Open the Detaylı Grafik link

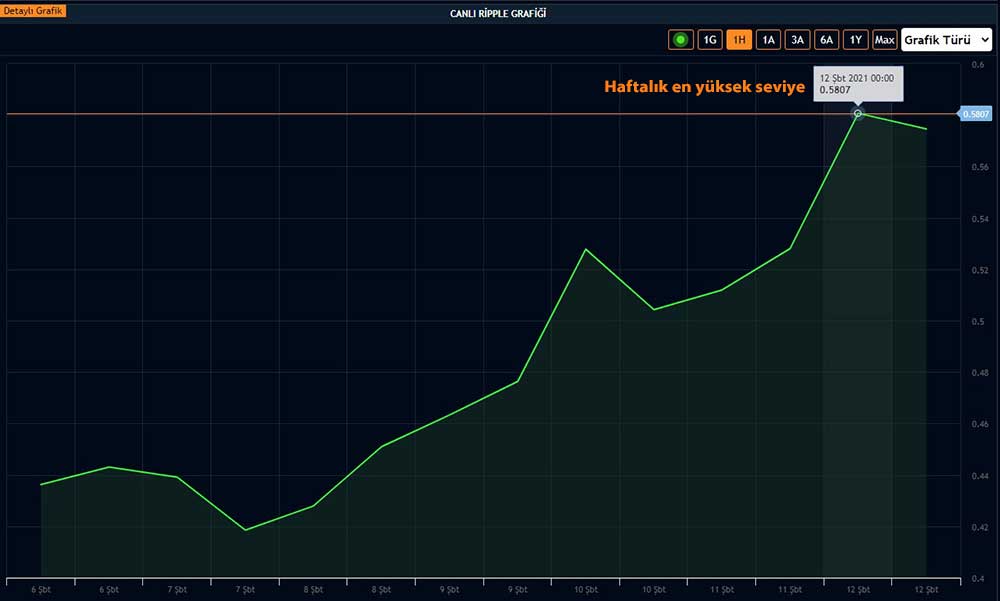[x=33, y=11]
